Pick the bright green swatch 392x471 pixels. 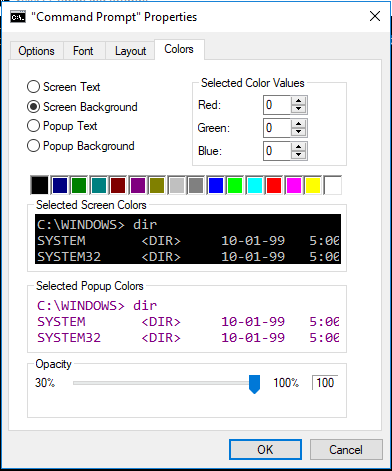pyautogui.click(x=235, y=185)
